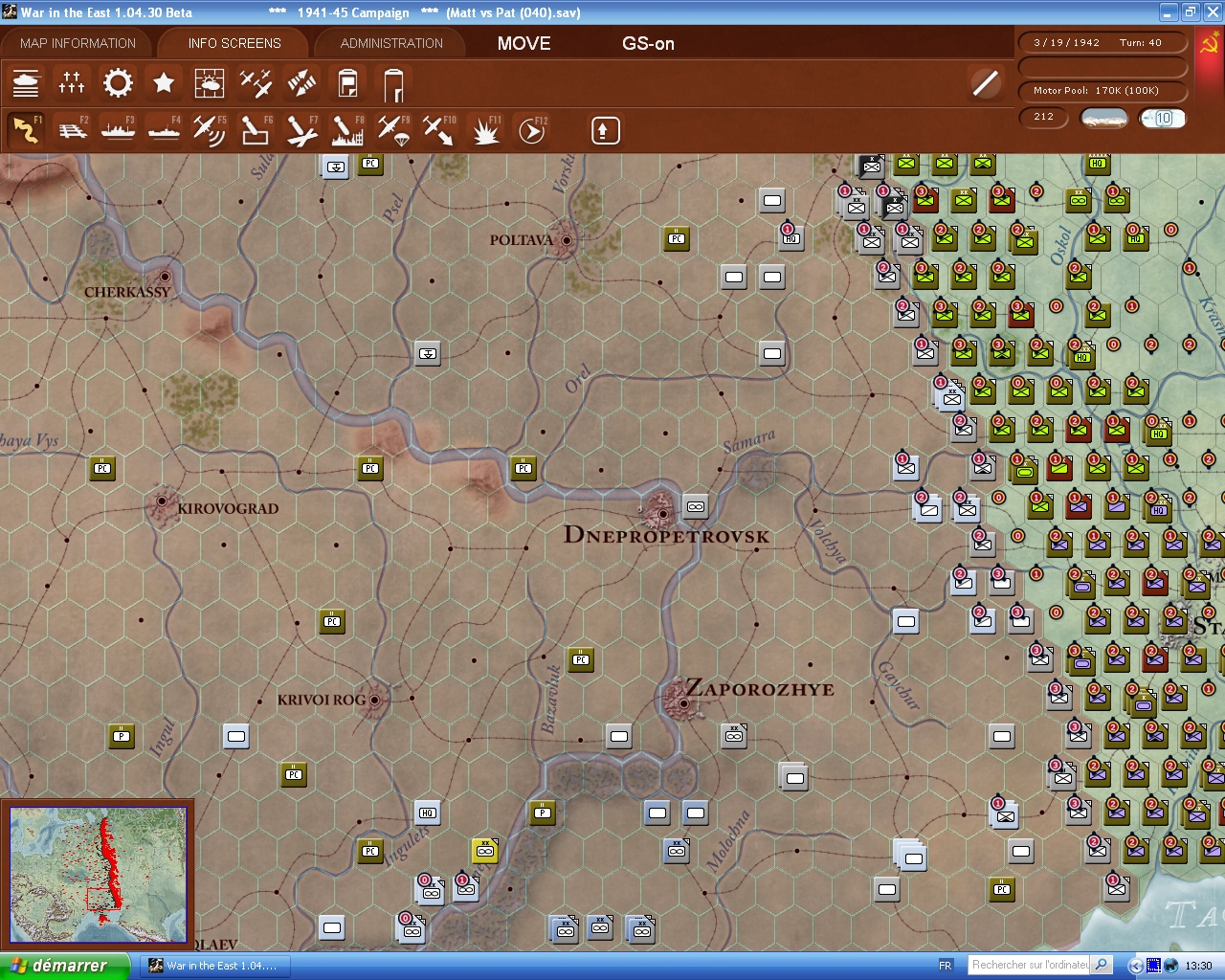Click the POLTAVA city label
This screenshot has height=980, width=1225.
pyautogui.click(x=522, y=240)
